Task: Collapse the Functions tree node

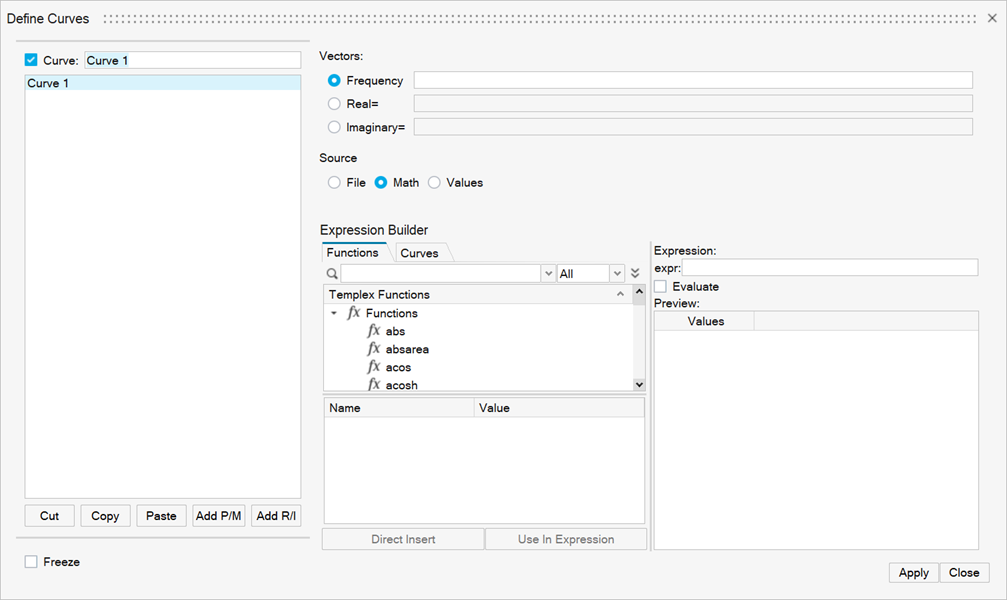Action: pyautogui.click(x=334, y=313)
